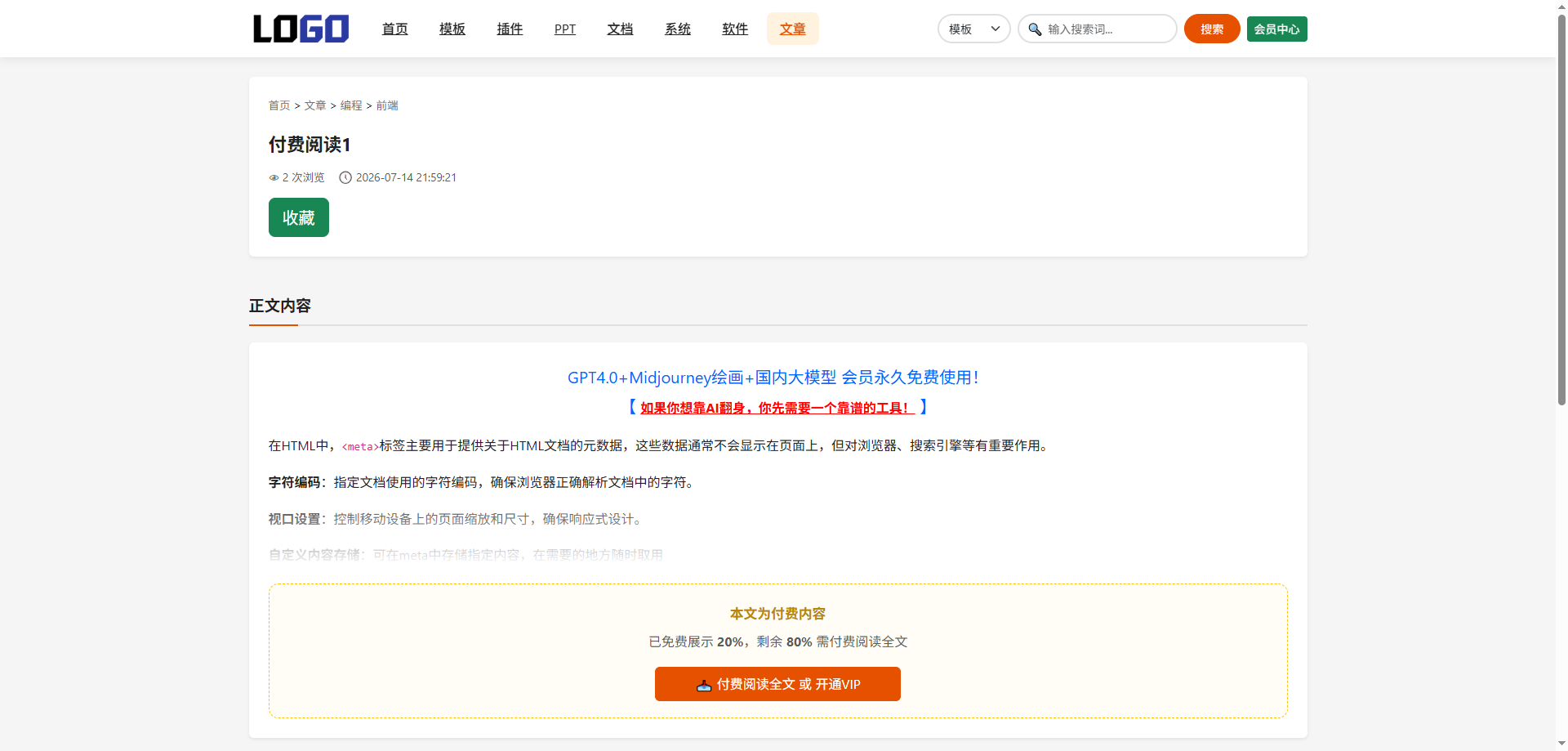Viewport: 1568px width, 751px height.
Task: Click the 正文内容 section heading
Action: tap(280, 306)
